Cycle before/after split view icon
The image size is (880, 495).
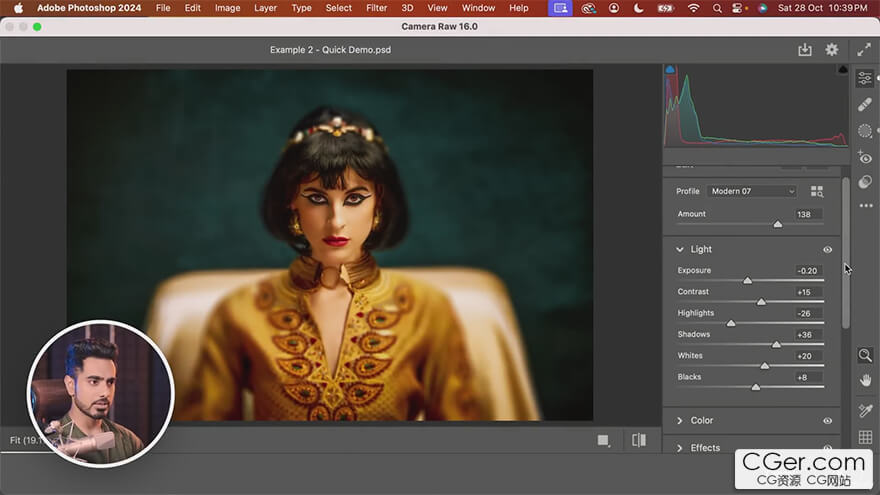point(639,440)
